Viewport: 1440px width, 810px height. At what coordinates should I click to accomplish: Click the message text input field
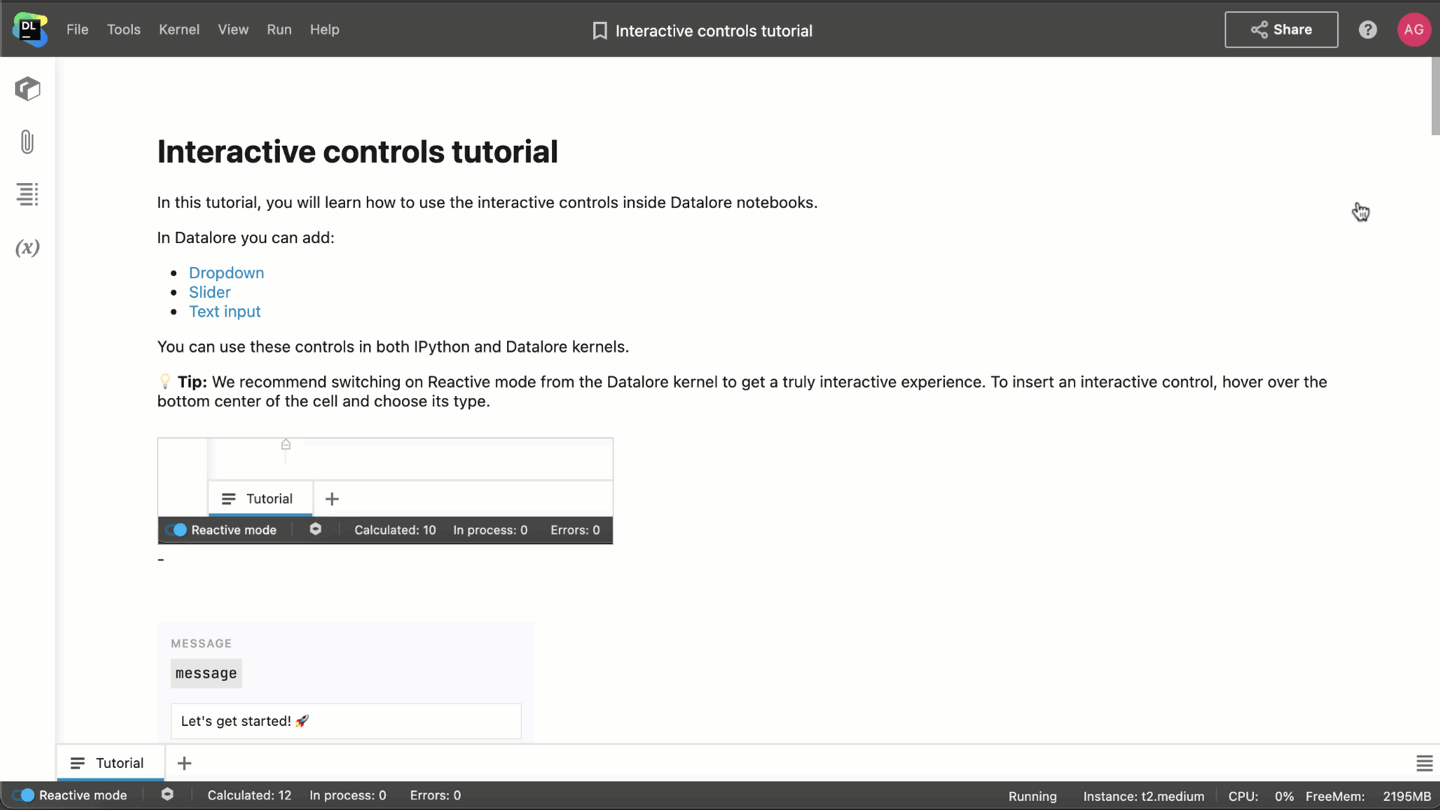point(345,721)
